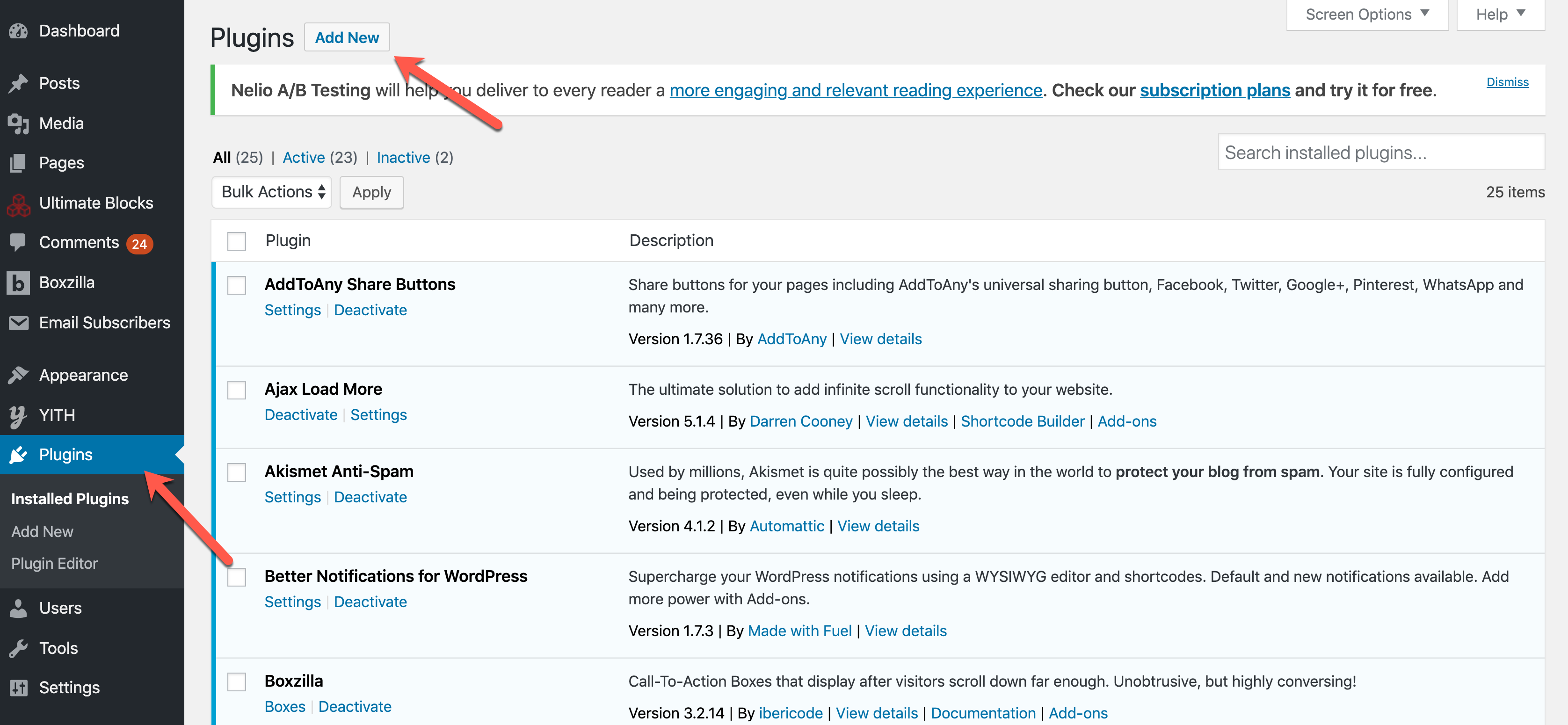View details for Better Notifications for WordPress
Screen dimensions: 1568x725
click(905, 631)
